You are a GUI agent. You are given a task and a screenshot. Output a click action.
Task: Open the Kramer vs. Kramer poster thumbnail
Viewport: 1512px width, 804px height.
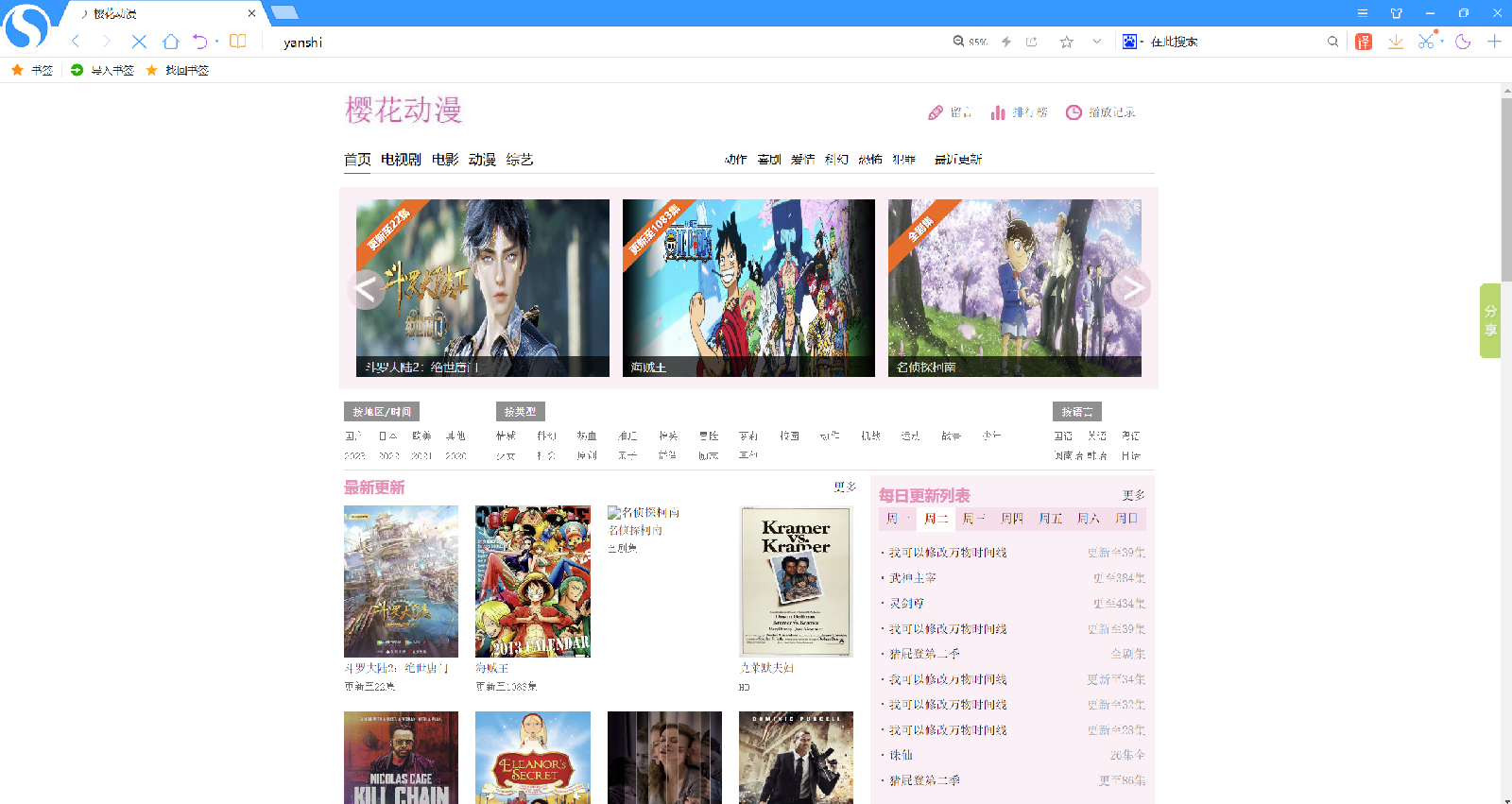pos(796,581)
